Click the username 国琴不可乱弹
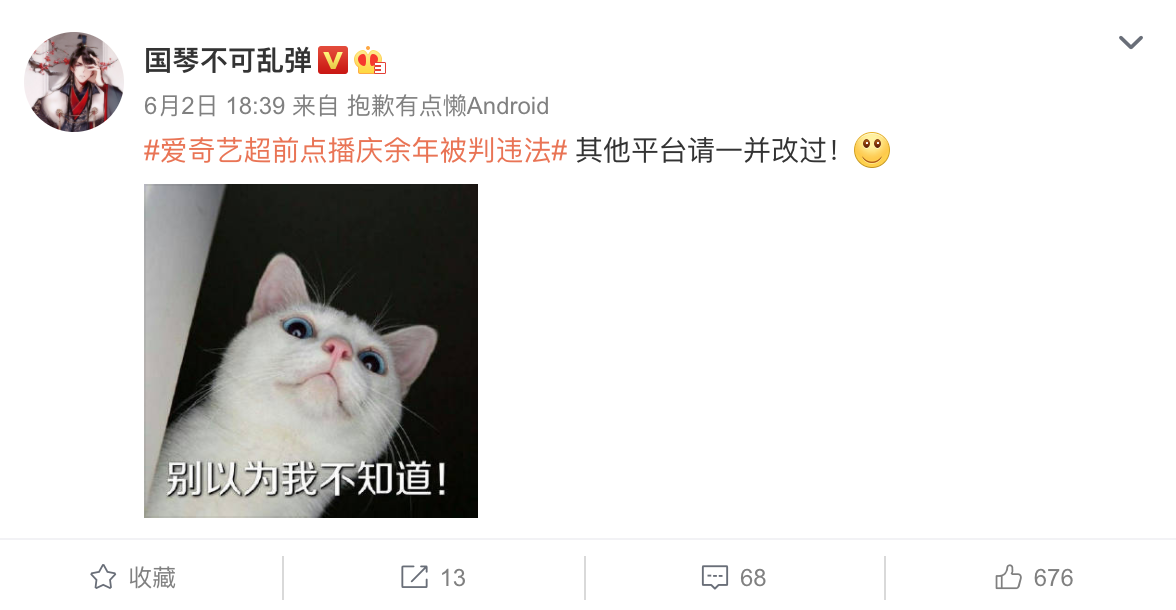1176x610 pixels. 228,60
